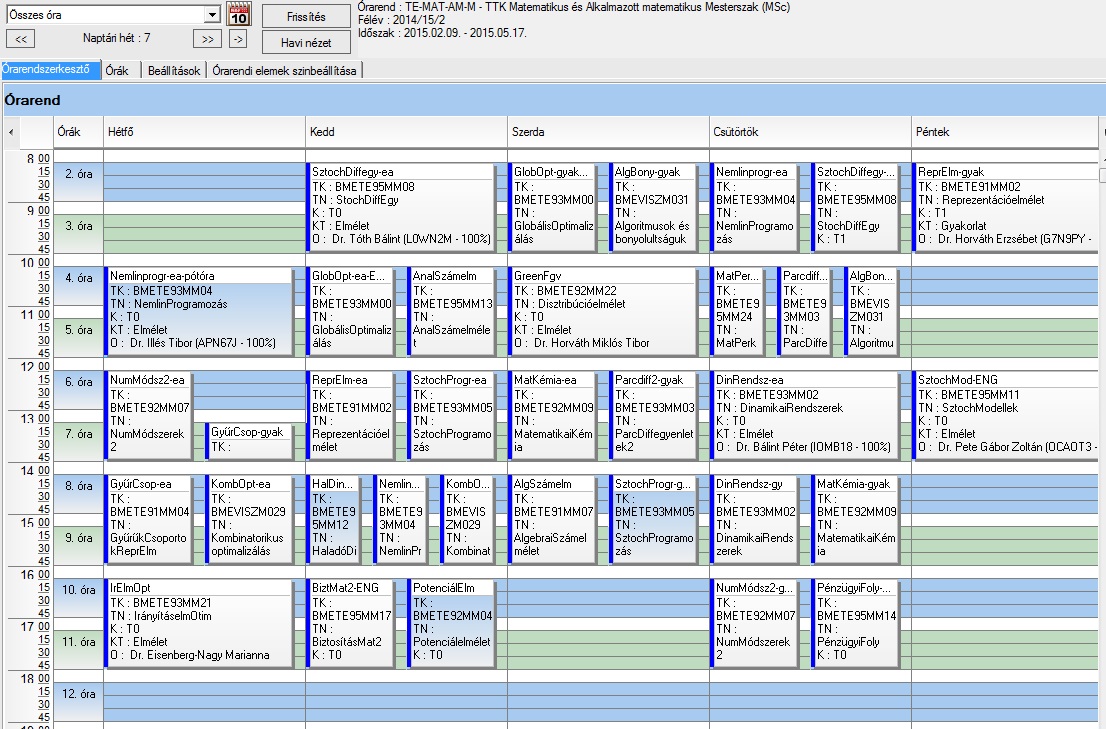Select GyűrCsop-ea class on Monday afternoon
Viewport: 1106px width, 729px height.
(x=149, y=520)
